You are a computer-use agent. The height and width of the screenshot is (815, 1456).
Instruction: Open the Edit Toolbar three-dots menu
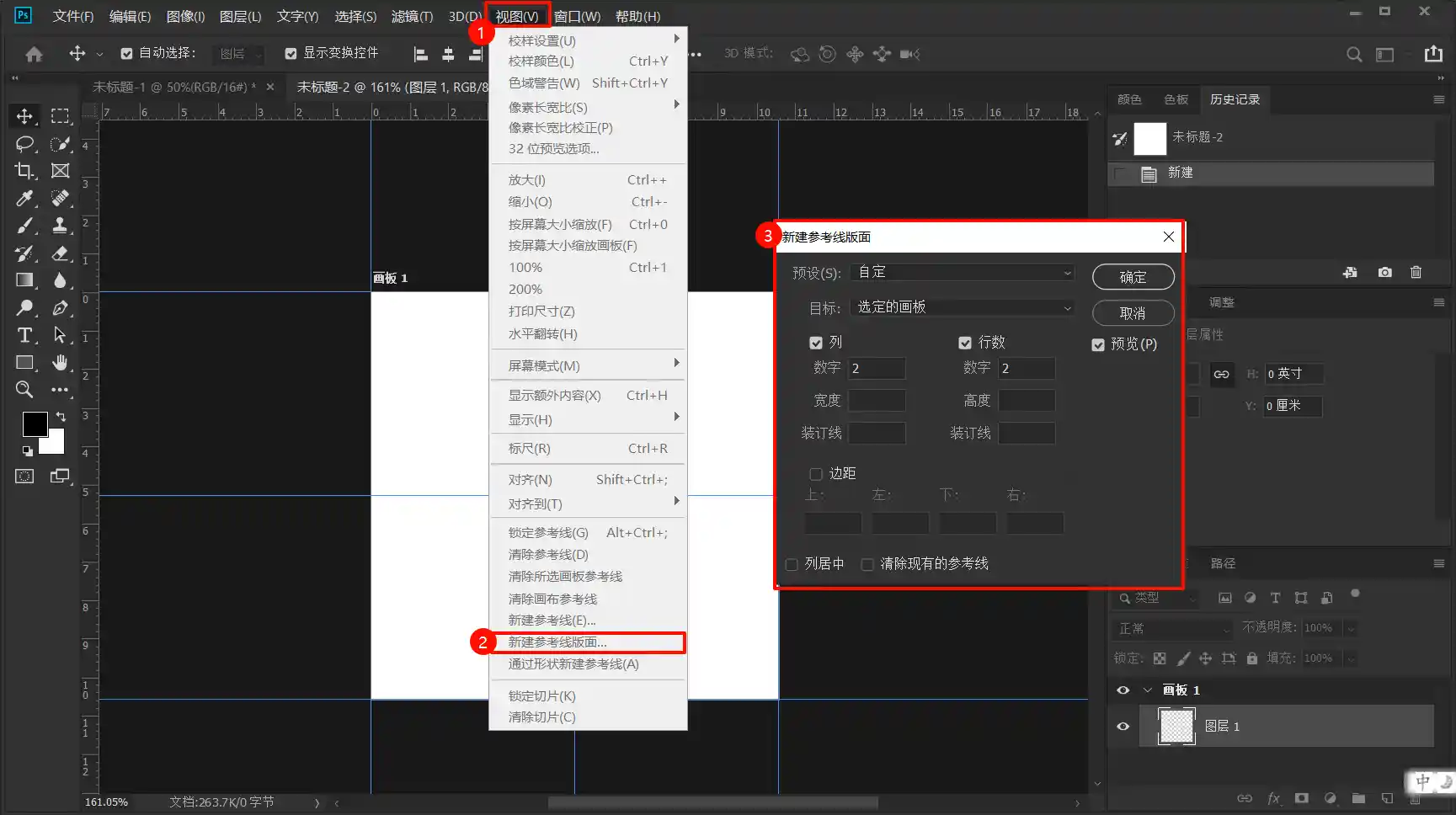click(60, 390)
